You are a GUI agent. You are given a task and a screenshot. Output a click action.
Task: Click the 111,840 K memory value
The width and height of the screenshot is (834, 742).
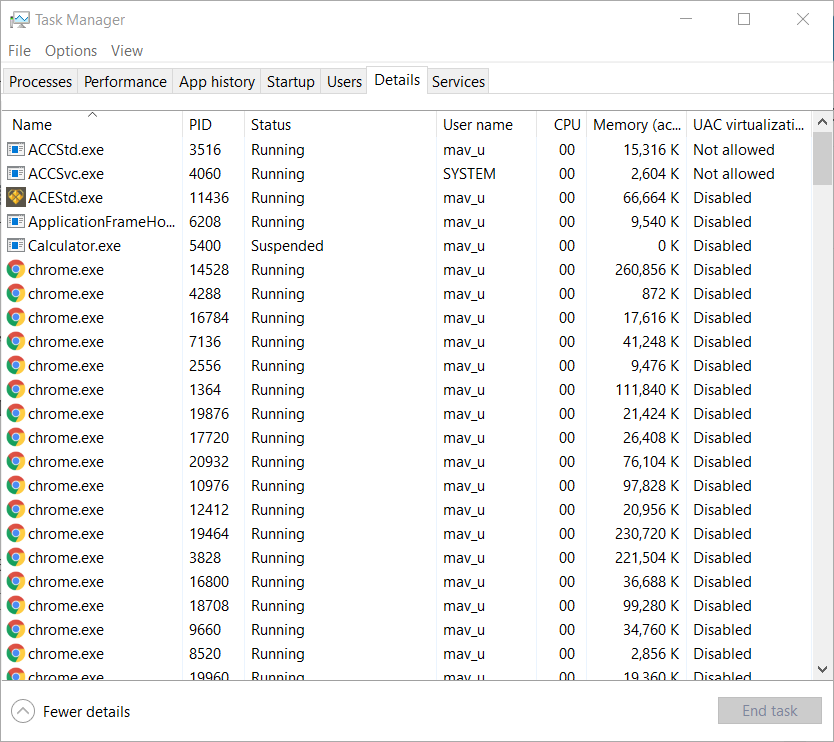[647, 390]
